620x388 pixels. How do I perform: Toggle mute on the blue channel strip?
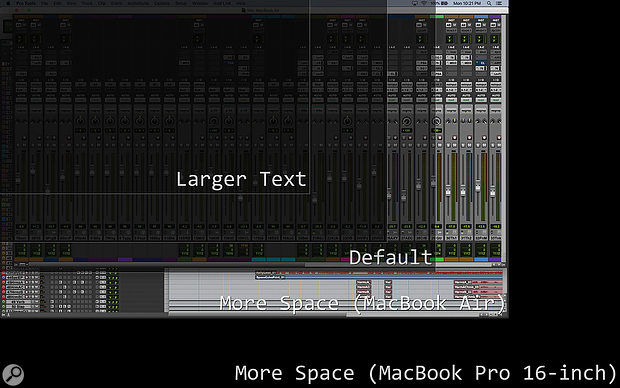pos(484,145)
